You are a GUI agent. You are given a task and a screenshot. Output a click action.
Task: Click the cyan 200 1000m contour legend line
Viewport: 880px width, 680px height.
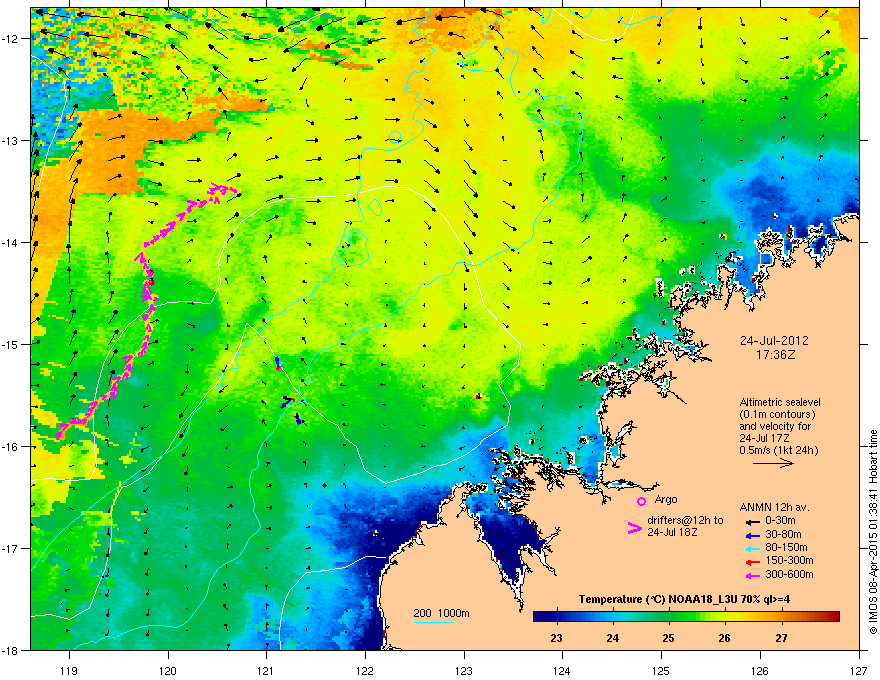click(x=433, y=622)
